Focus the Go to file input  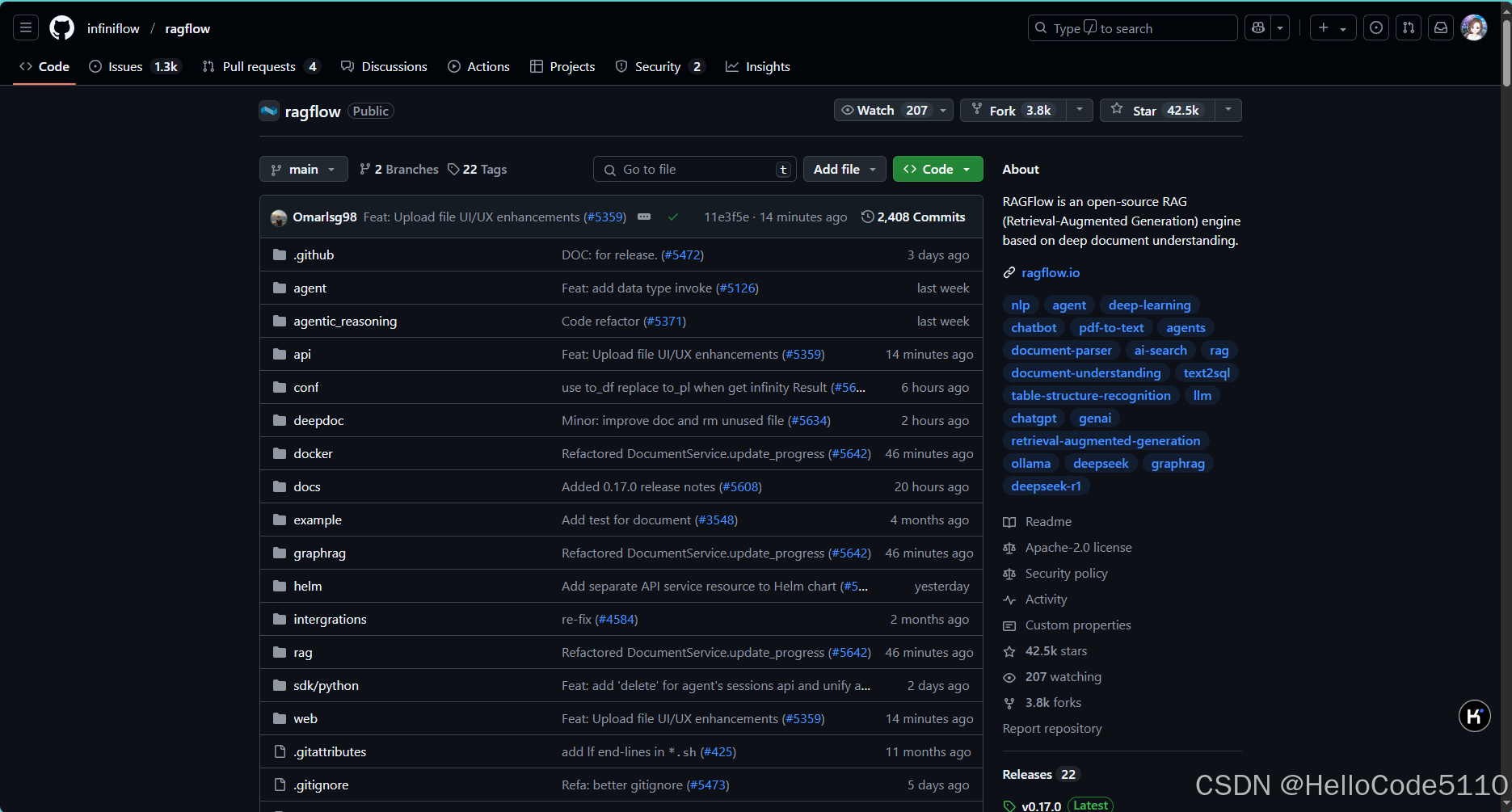click(695, 169)
